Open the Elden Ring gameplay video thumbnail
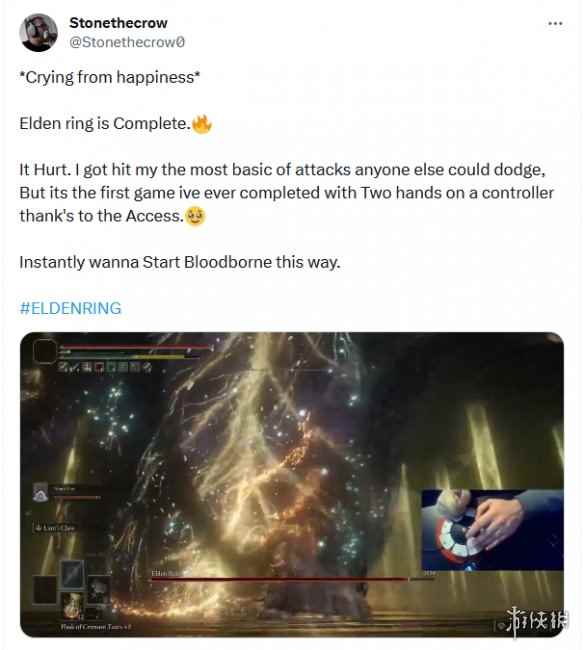This screenshot has height=650, width=584. click(292, 484)
